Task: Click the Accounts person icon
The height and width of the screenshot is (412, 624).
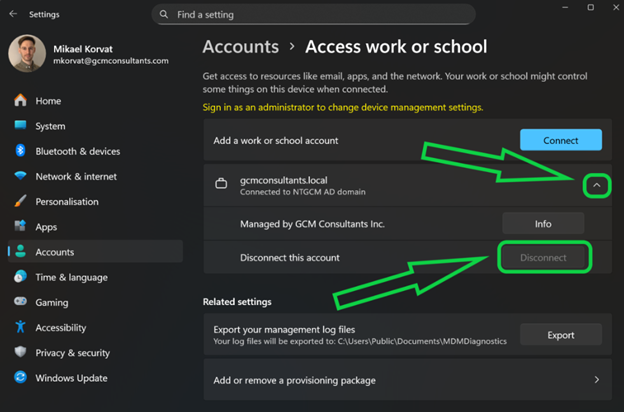Action: [x=20, y=252]
